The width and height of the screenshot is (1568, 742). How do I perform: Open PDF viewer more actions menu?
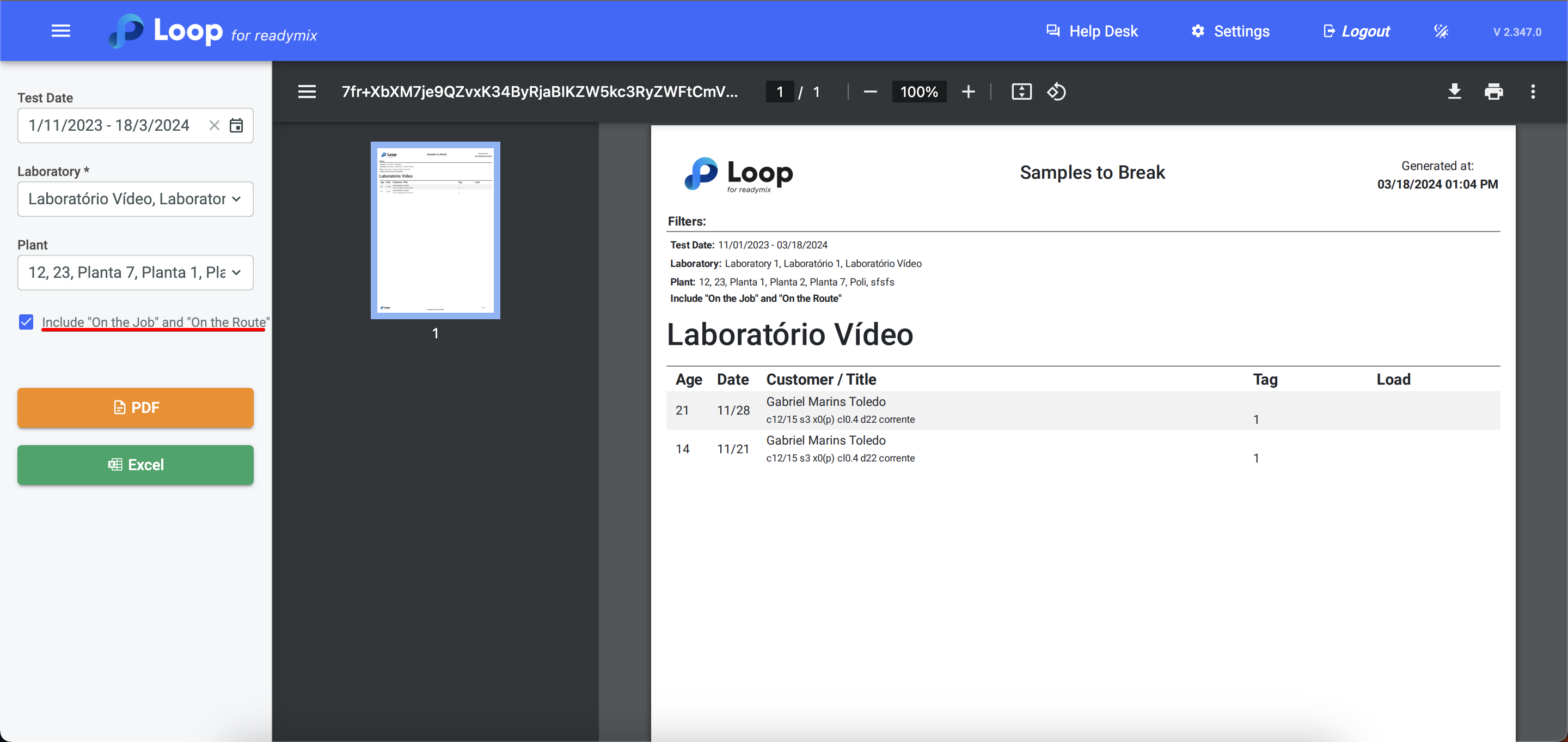1533,92
